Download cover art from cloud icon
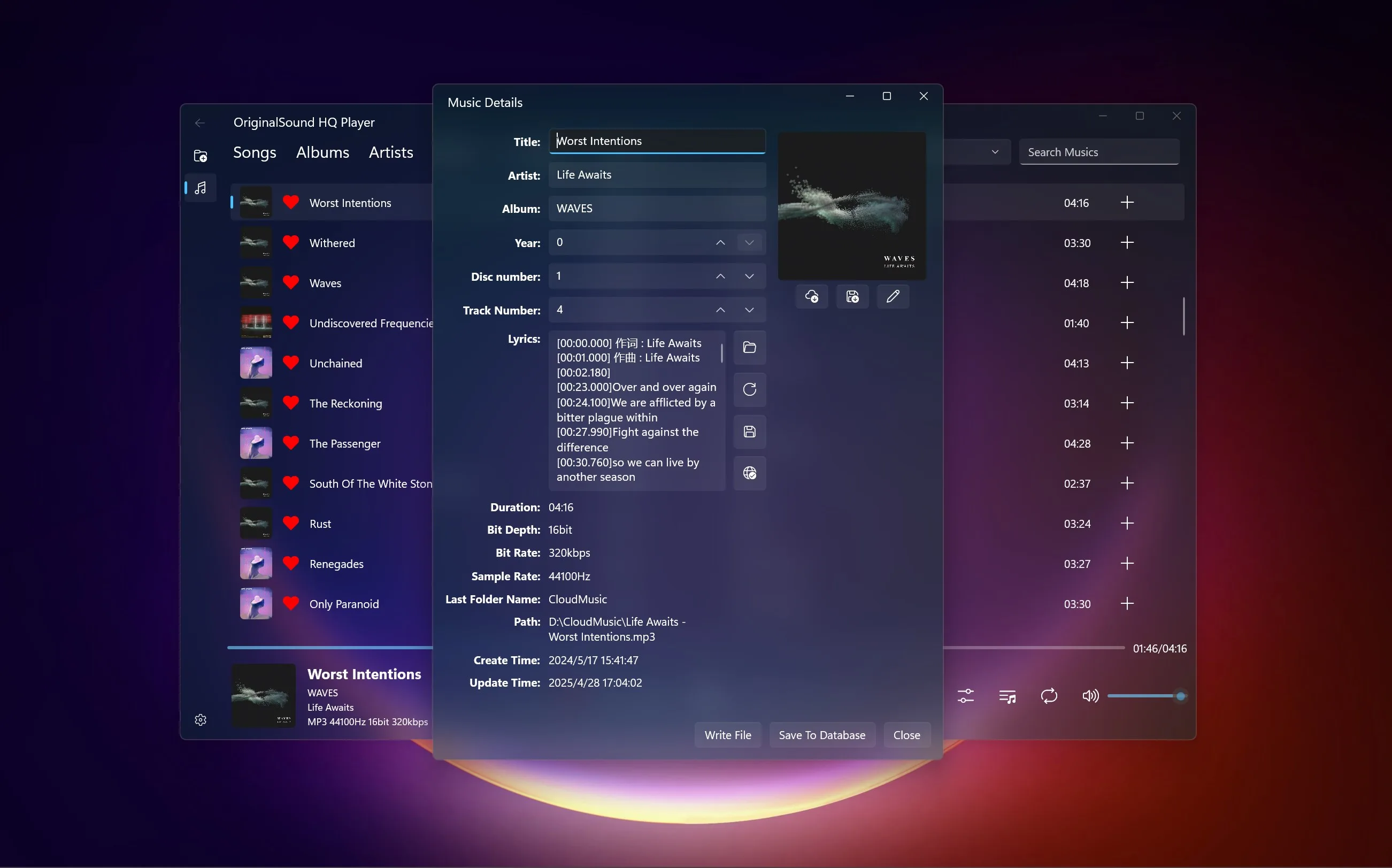 coord(812,296)
